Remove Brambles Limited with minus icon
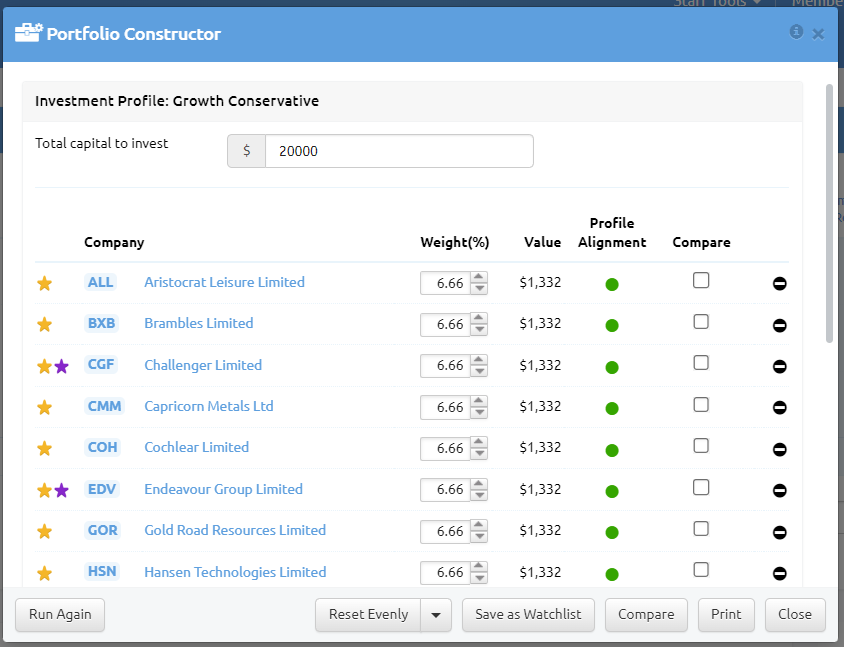This screenshot has width=844, height=647. click(779, 325)
